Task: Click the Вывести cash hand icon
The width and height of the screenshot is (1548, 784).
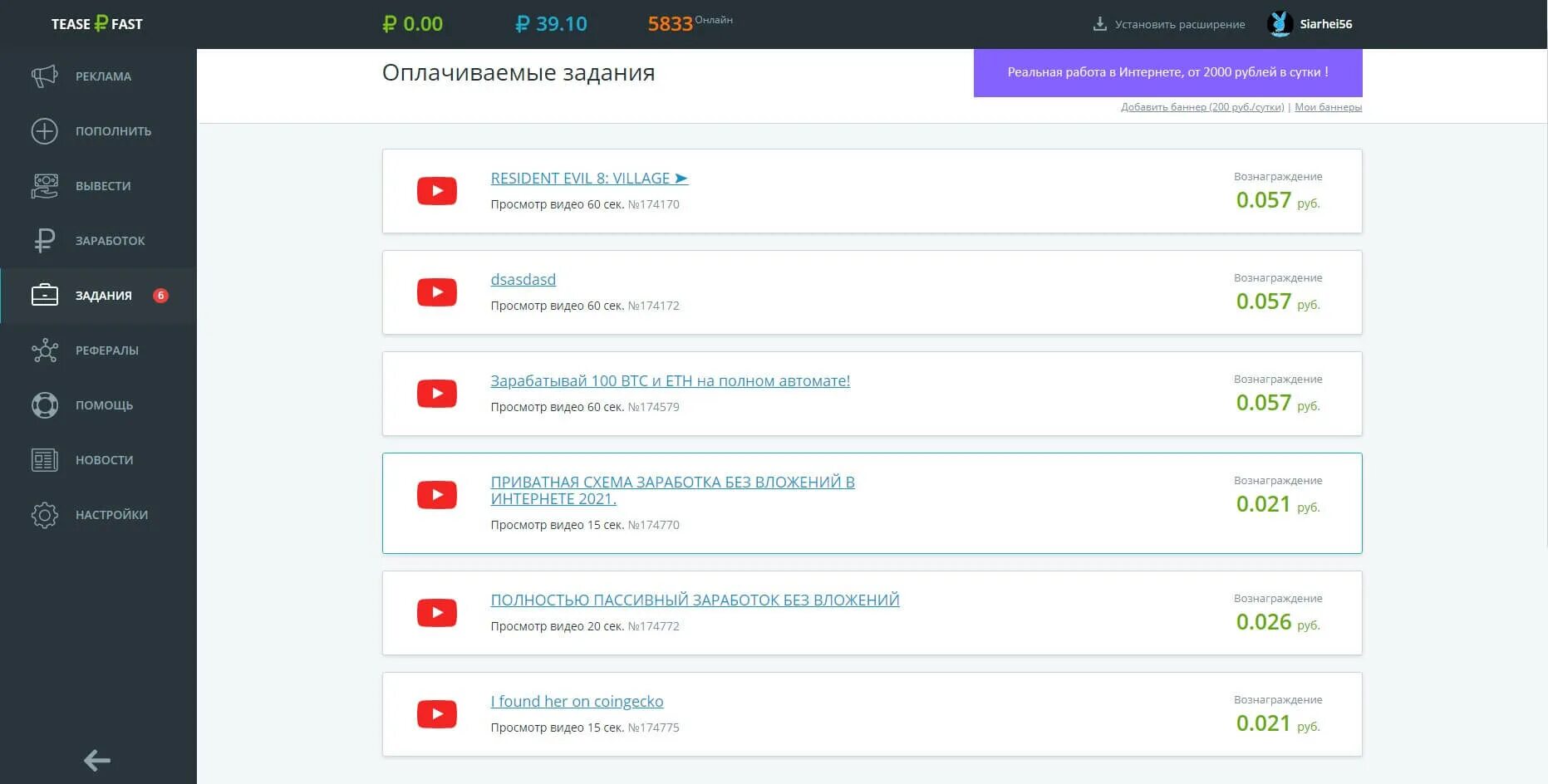Action: [45, 186]
